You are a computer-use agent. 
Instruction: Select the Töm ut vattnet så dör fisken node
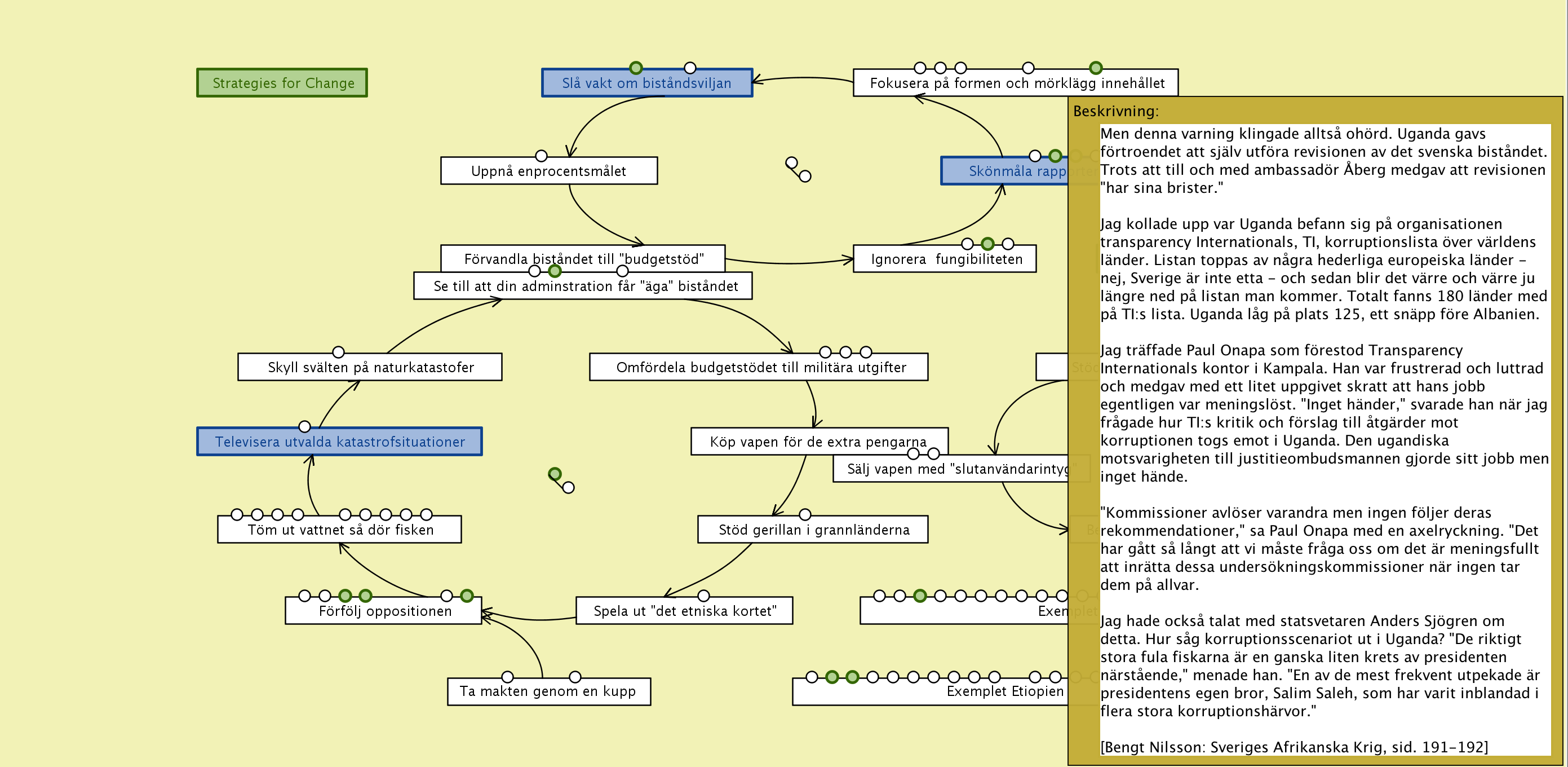coord(340,530)
